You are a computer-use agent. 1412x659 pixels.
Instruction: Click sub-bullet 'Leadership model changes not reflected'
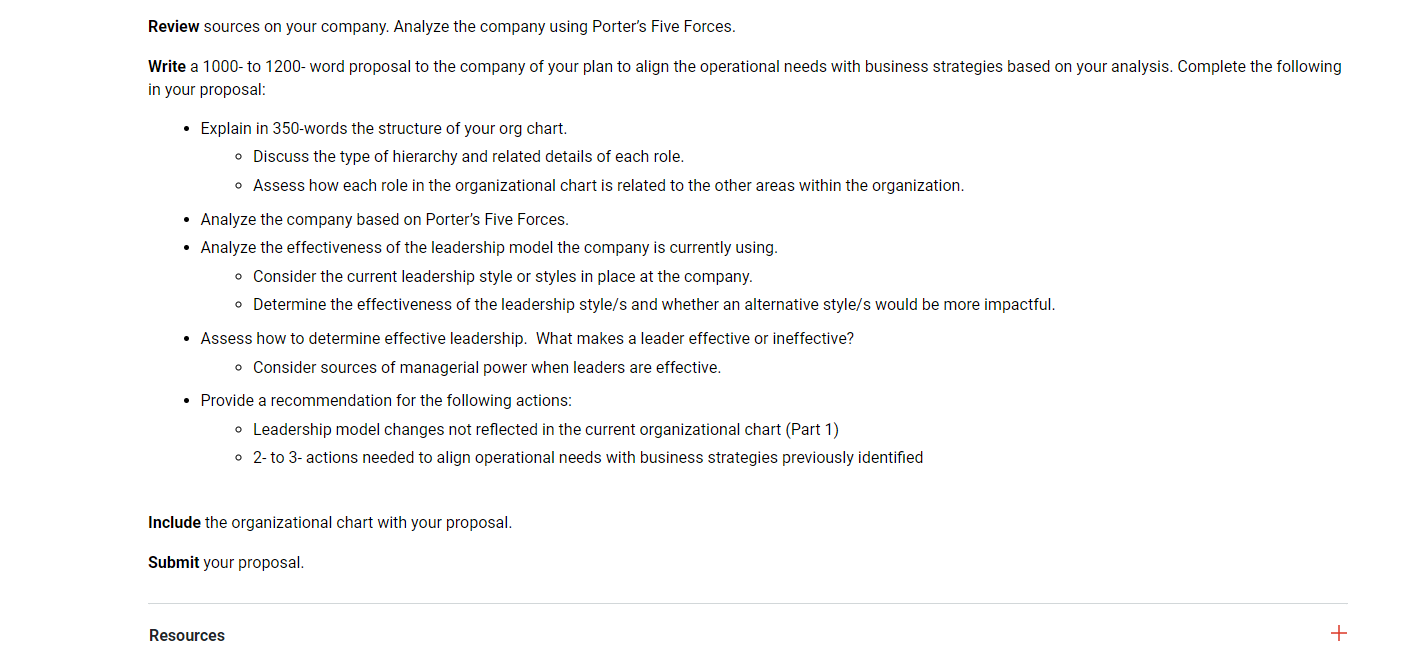[546, 429]
